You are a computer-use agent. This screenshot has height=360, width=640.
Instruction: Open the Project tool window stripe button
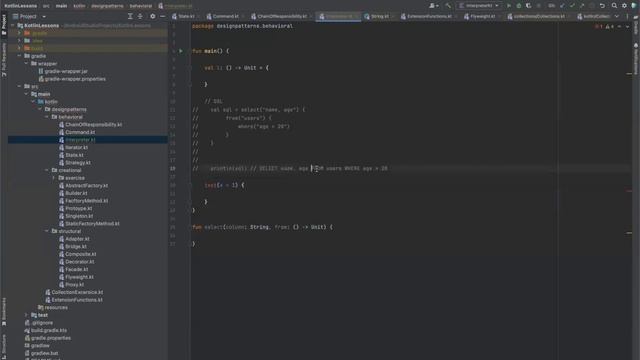[x=4, y=24]
